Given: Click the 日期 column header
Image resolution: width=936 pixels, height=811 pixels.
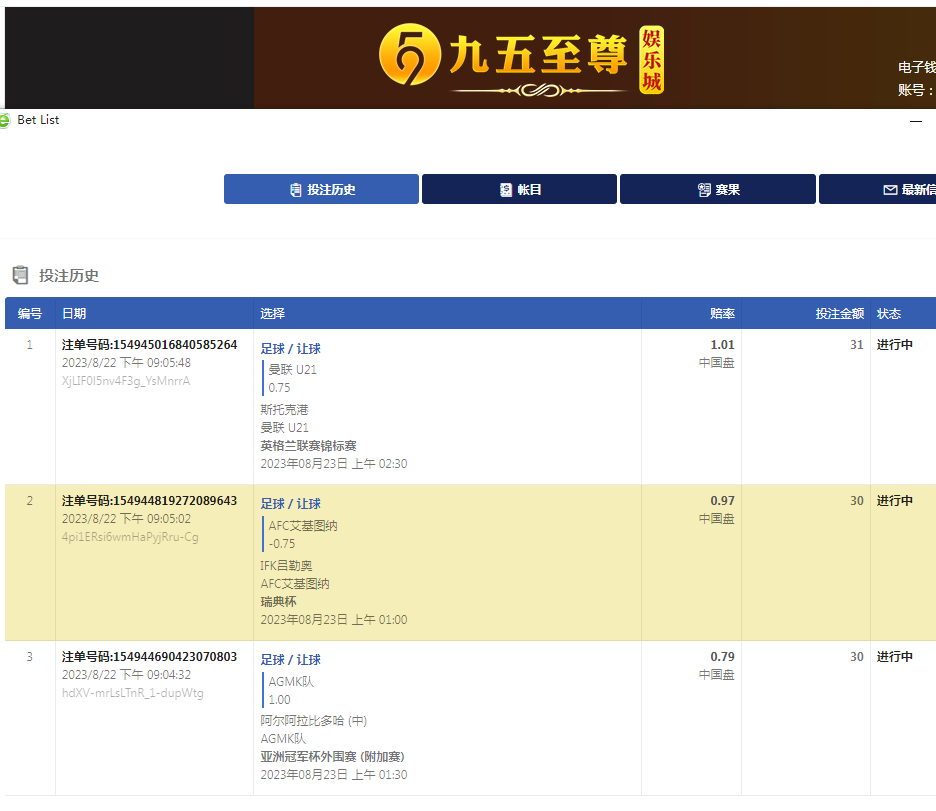Looking at the screenshot, I should click(74, 314).
